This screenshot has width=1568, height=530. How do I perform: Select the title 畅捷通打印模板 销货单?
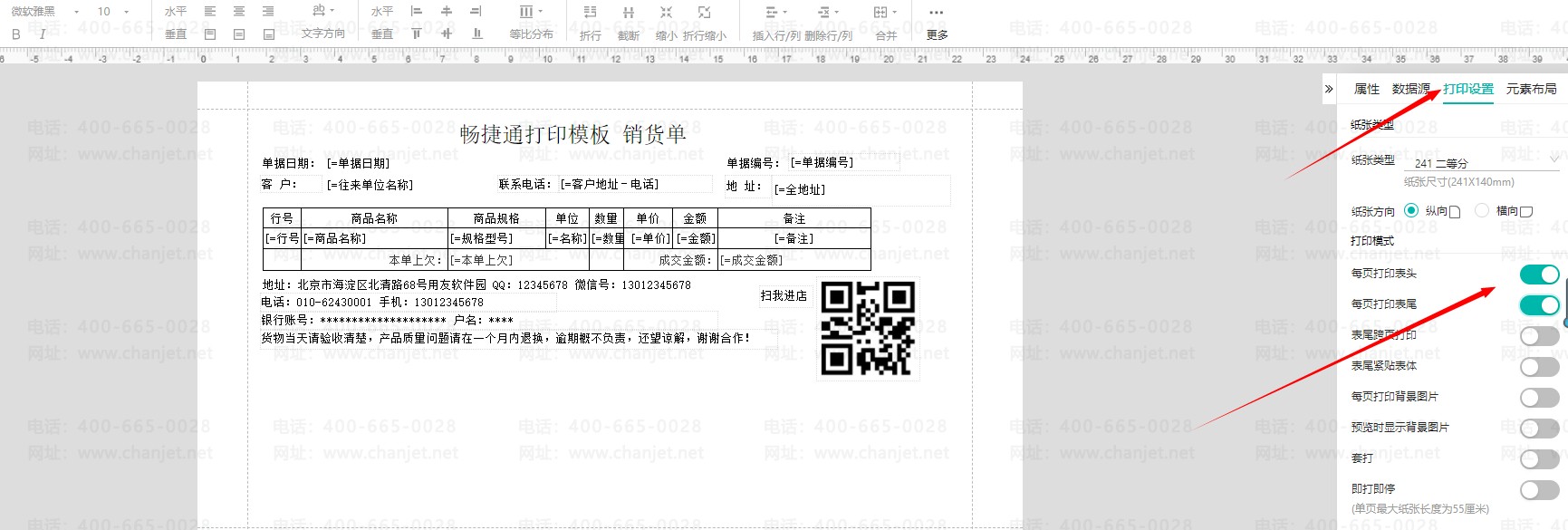point(572,134)
